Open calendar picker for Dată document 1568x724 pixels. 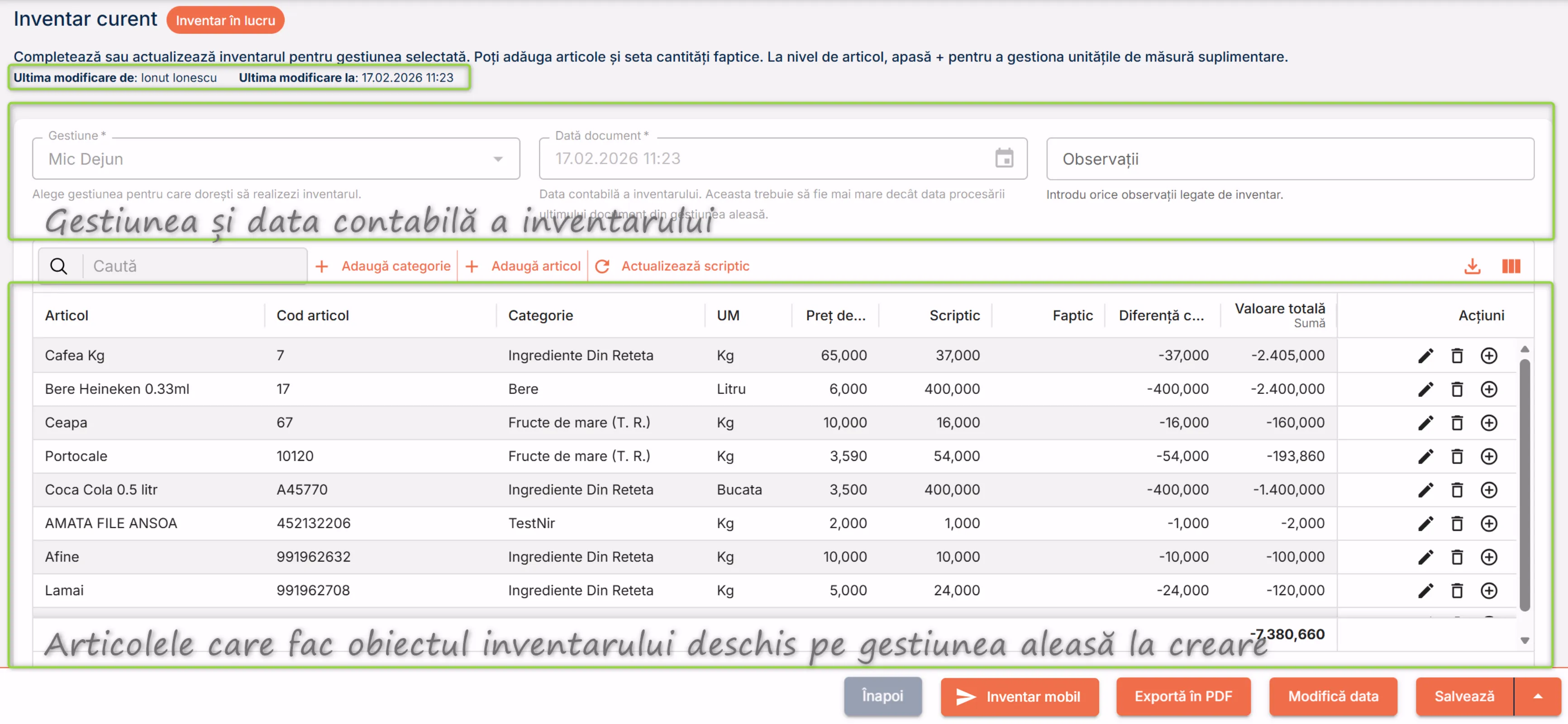pos(1004,158)
